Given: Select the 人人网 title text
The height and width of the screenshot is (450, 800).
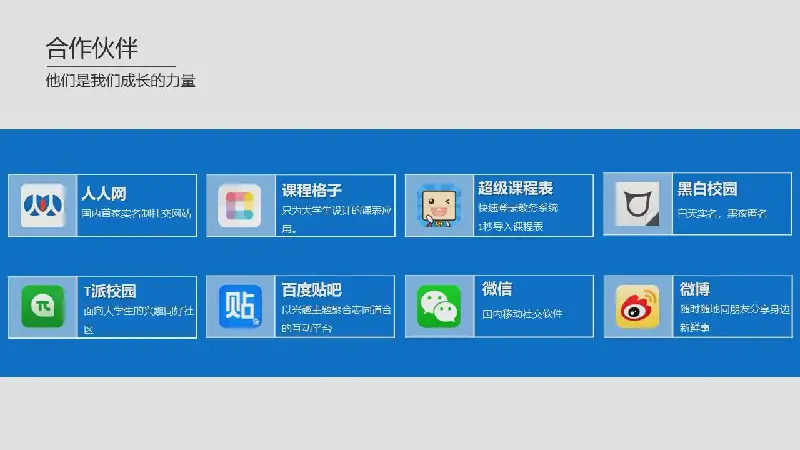Looking at the screenshot, I should (104, 193).
